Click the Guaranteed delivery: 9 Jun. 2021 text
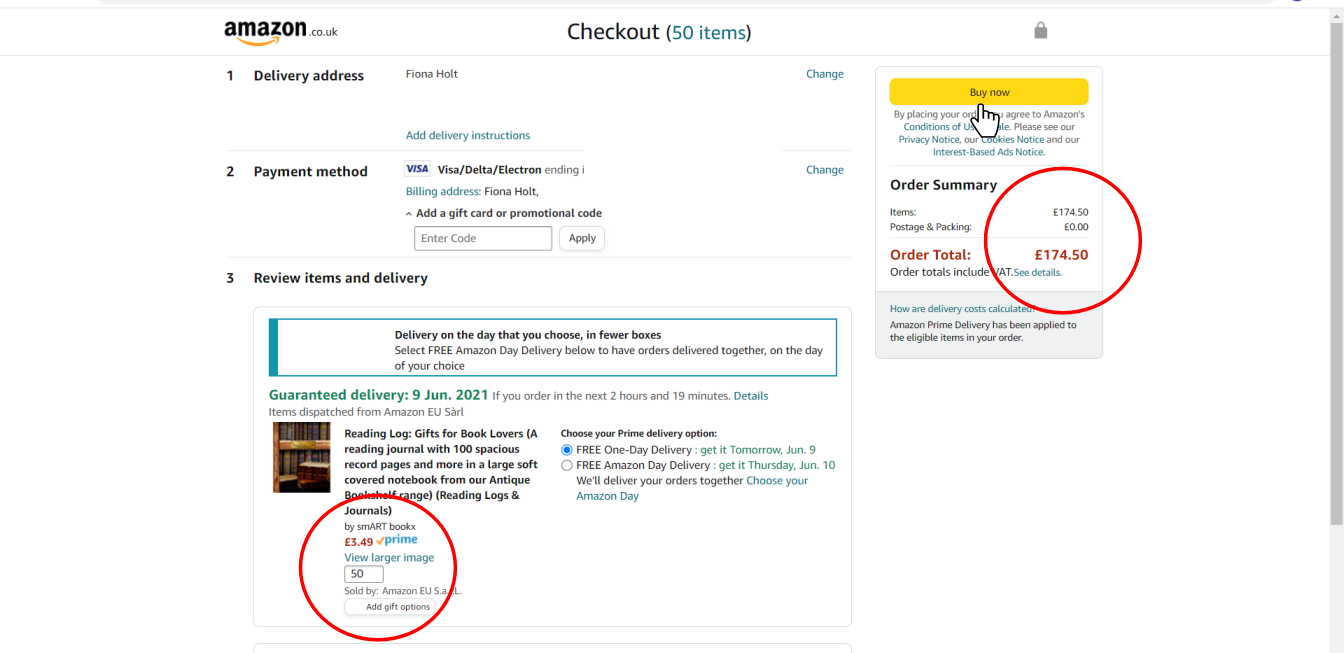 [x=379, y=395]
